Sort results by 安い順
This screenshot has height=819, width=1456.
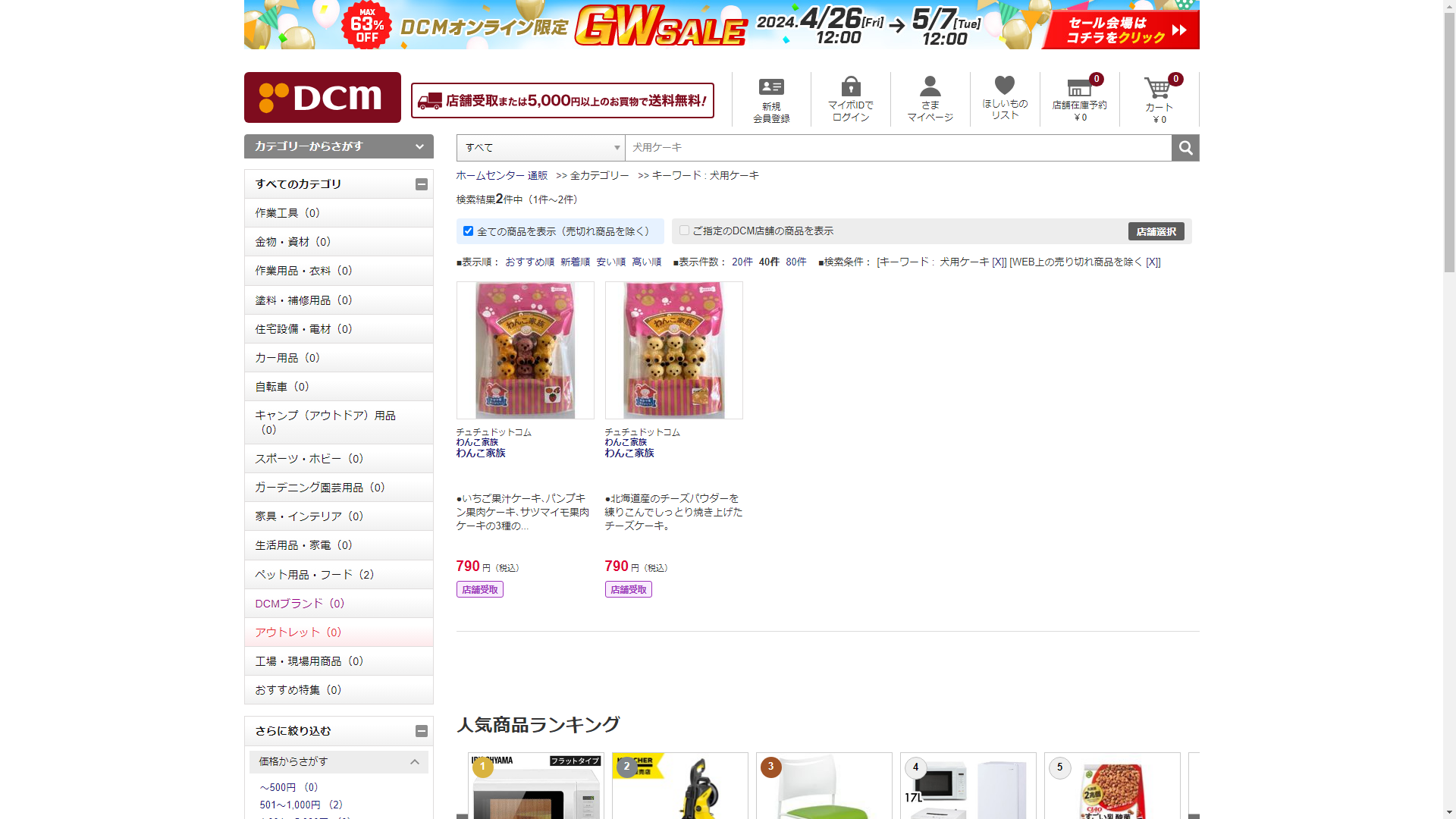[610, 262]
